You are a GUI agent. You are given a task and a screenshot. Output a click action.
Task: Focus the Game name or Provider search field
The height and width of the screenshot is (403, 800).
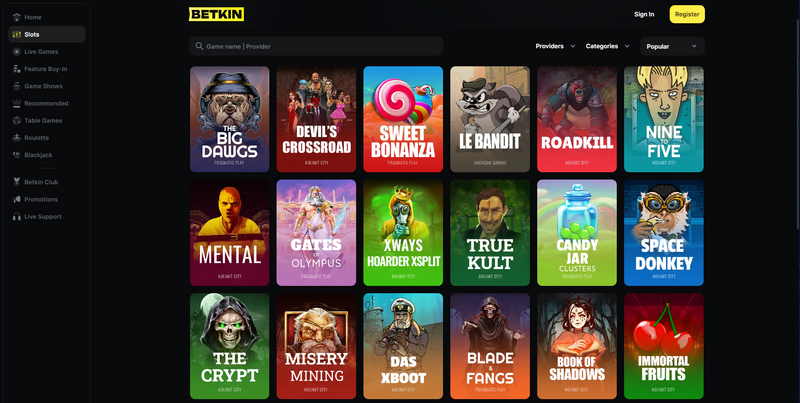[x=316, y=46]
